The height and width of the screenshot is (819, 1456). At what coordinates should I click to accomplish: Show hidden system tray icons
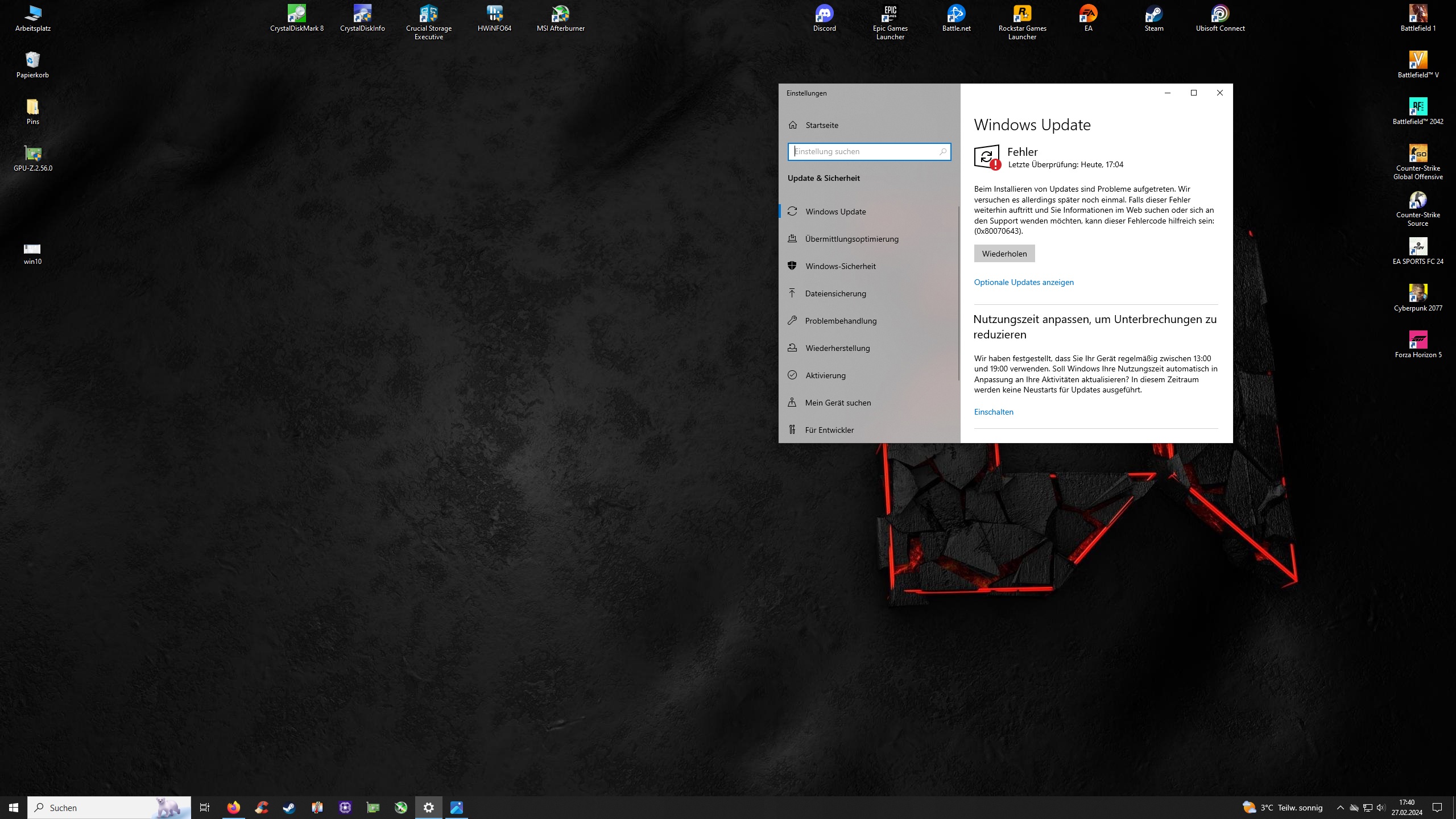pos(1340,808)
